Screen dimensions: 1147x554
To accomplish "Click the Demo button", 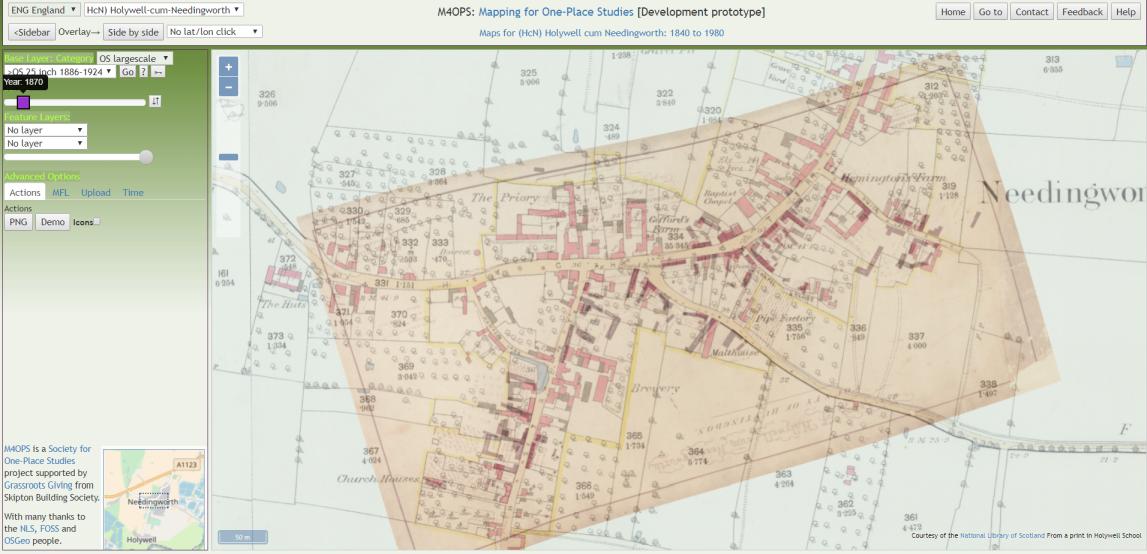I will (53, 222).
